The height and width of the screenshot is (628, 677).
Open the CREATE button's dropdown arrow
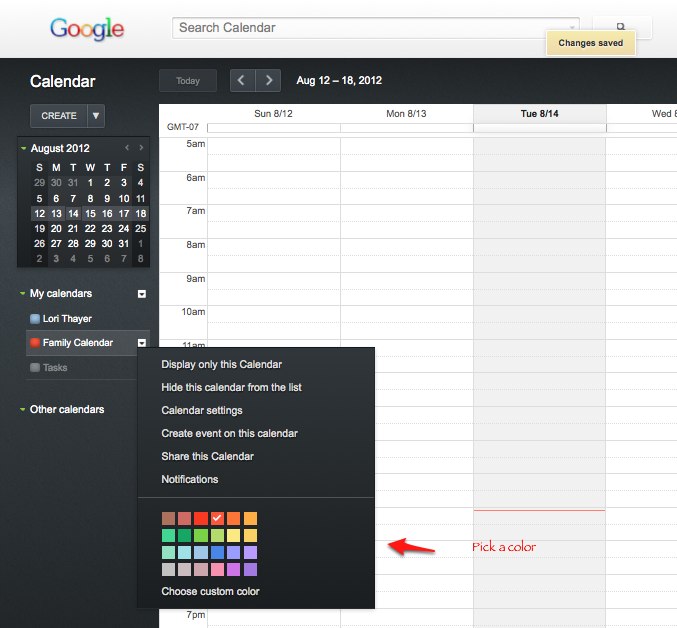(x=96, y=116)
